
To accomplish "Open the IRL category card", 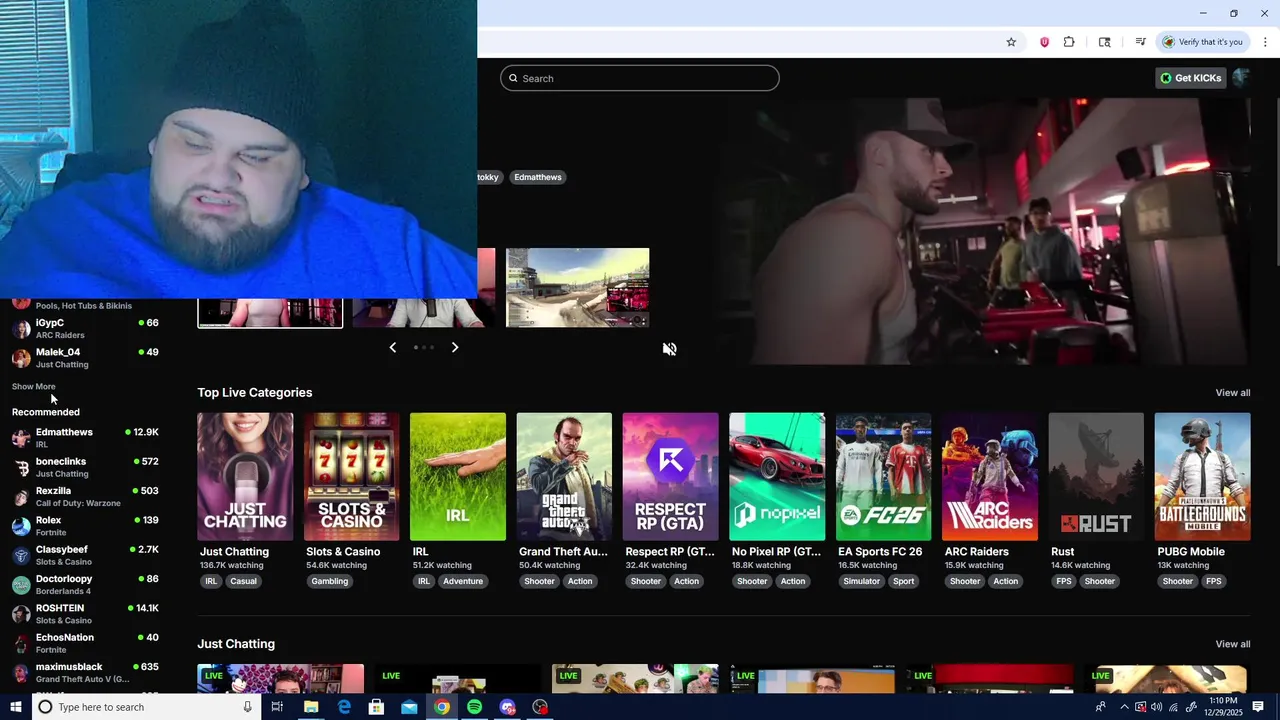I will tap(458, 477).
